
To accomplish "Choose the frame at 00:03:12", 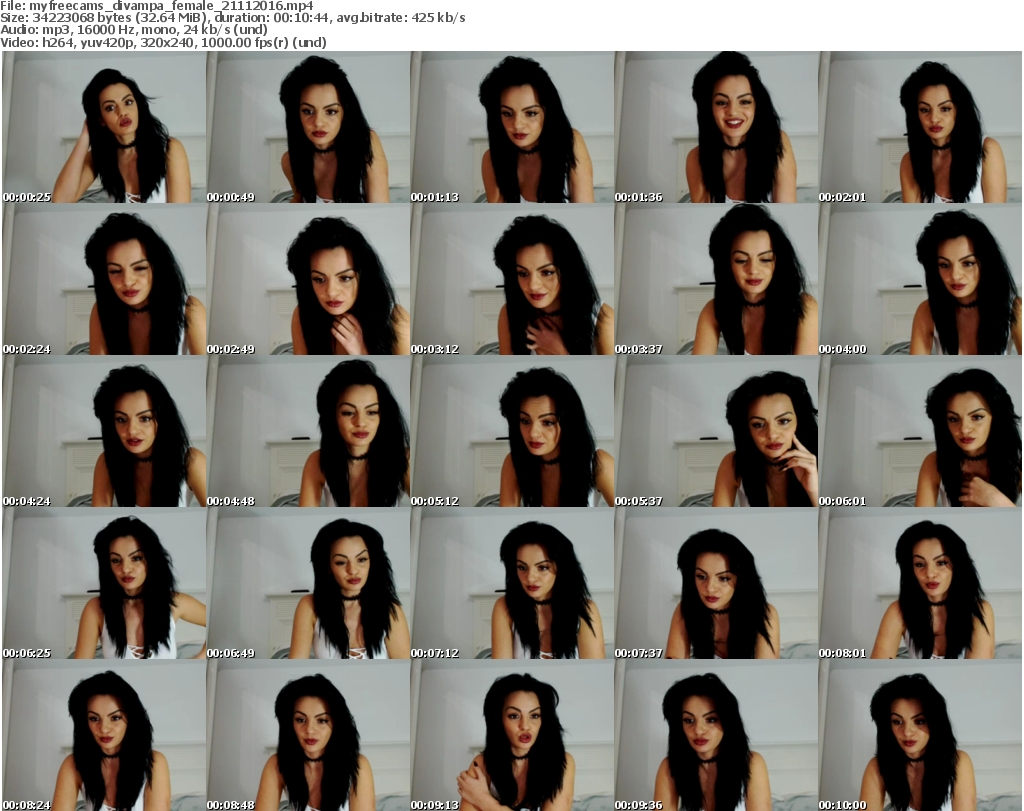I will tap(513, 279).
